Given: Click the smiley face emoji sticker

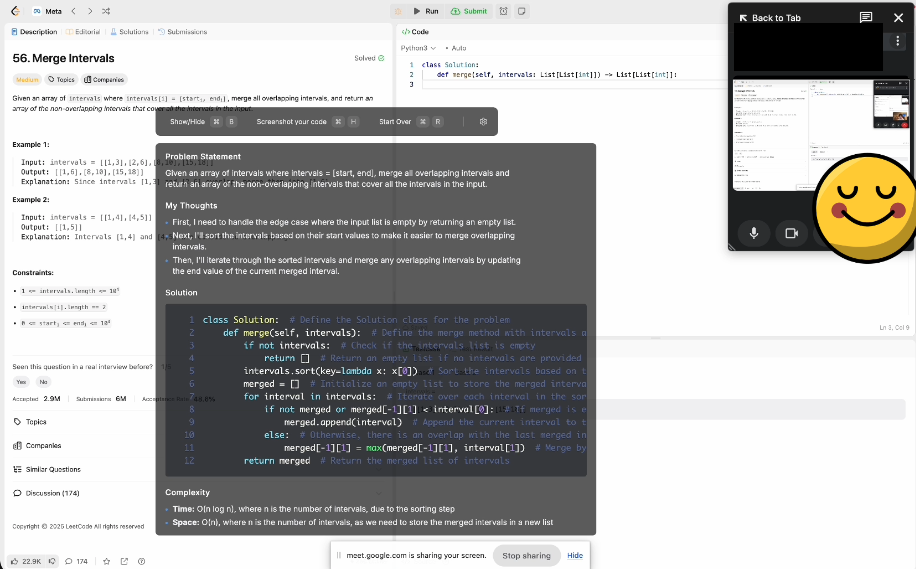Looking at the screenshot, I should [x=865, y=207].
